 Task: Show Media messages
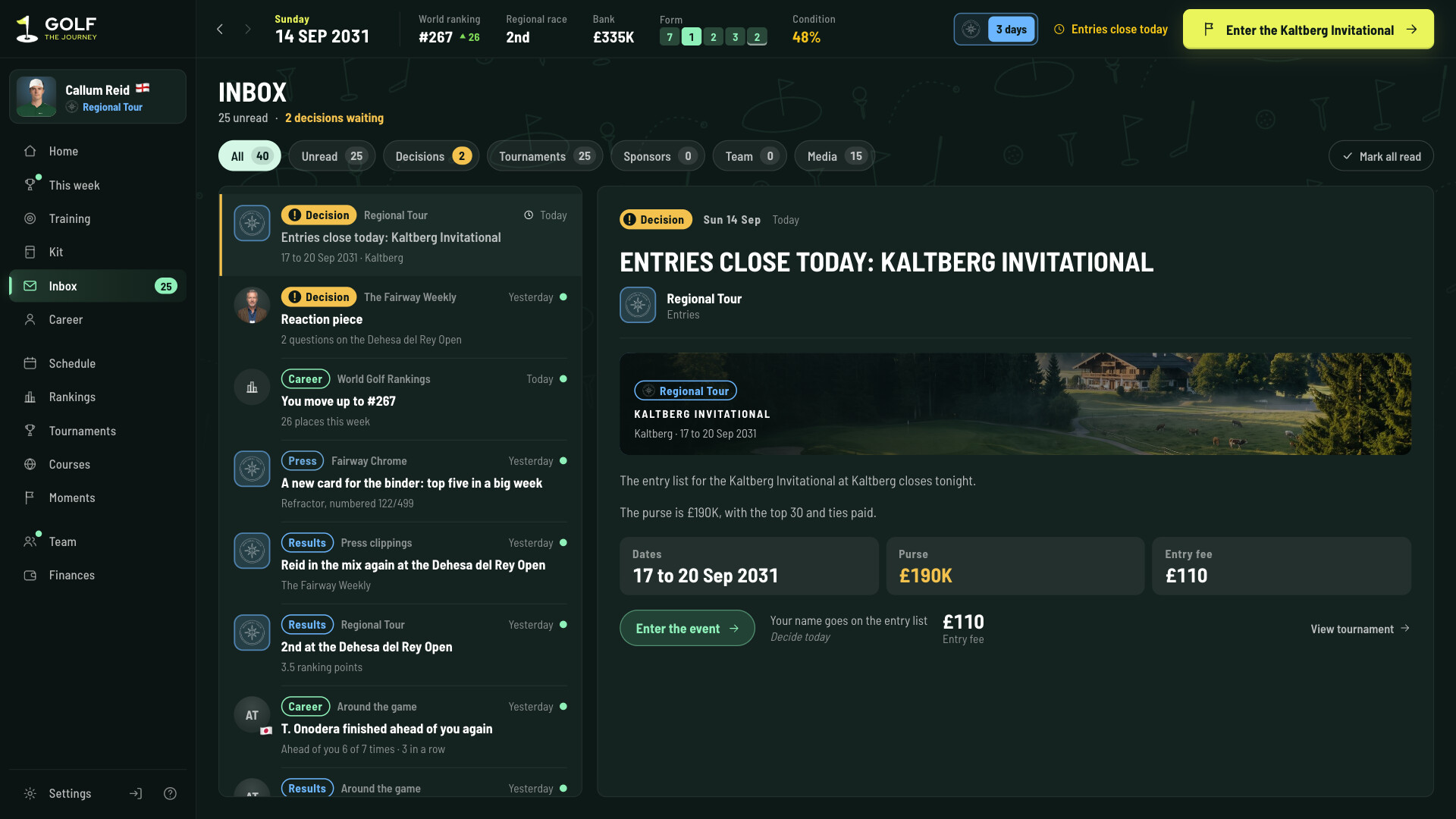834,156
